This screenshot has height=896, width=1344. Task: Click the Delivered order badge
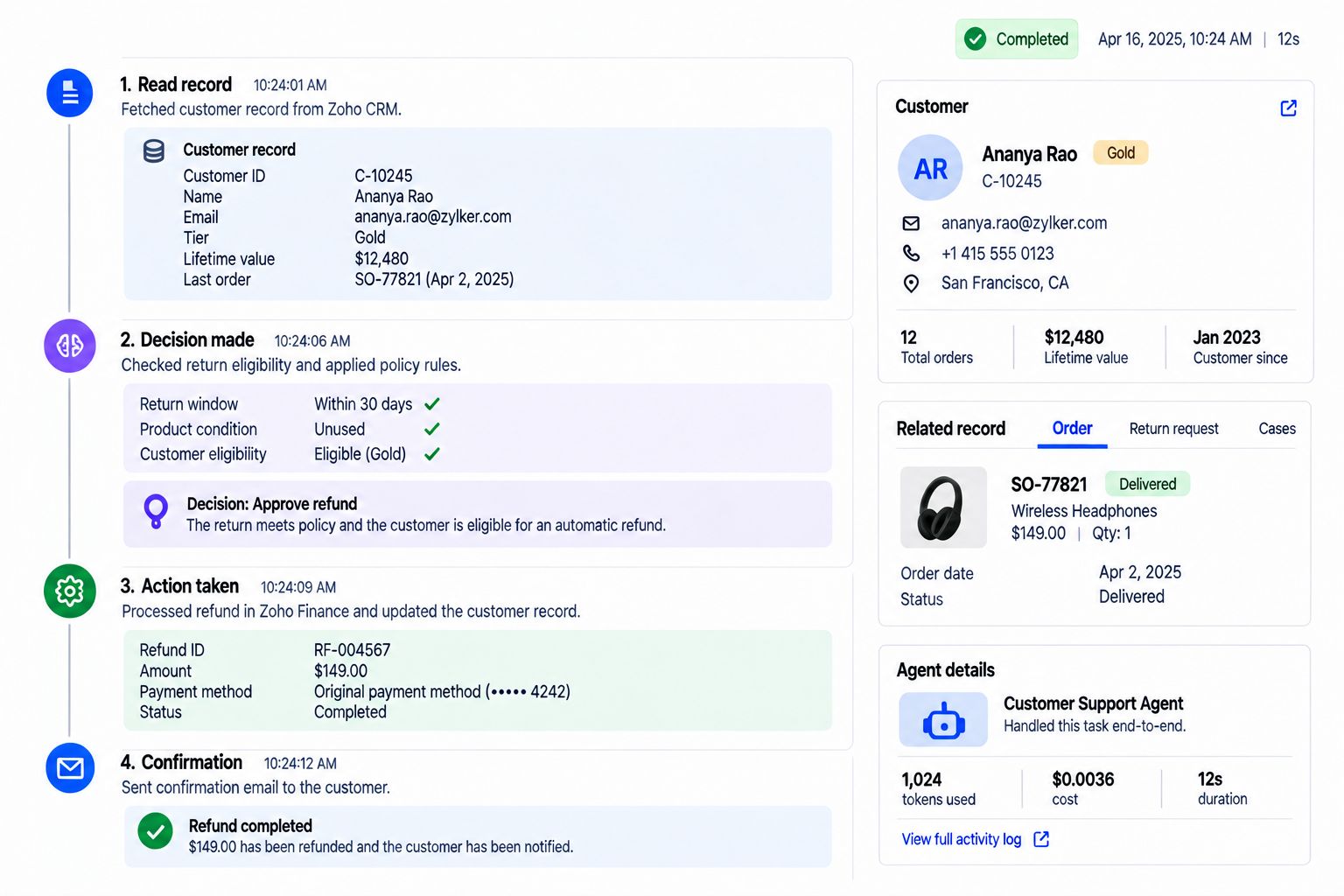[x=1147, y=484]
